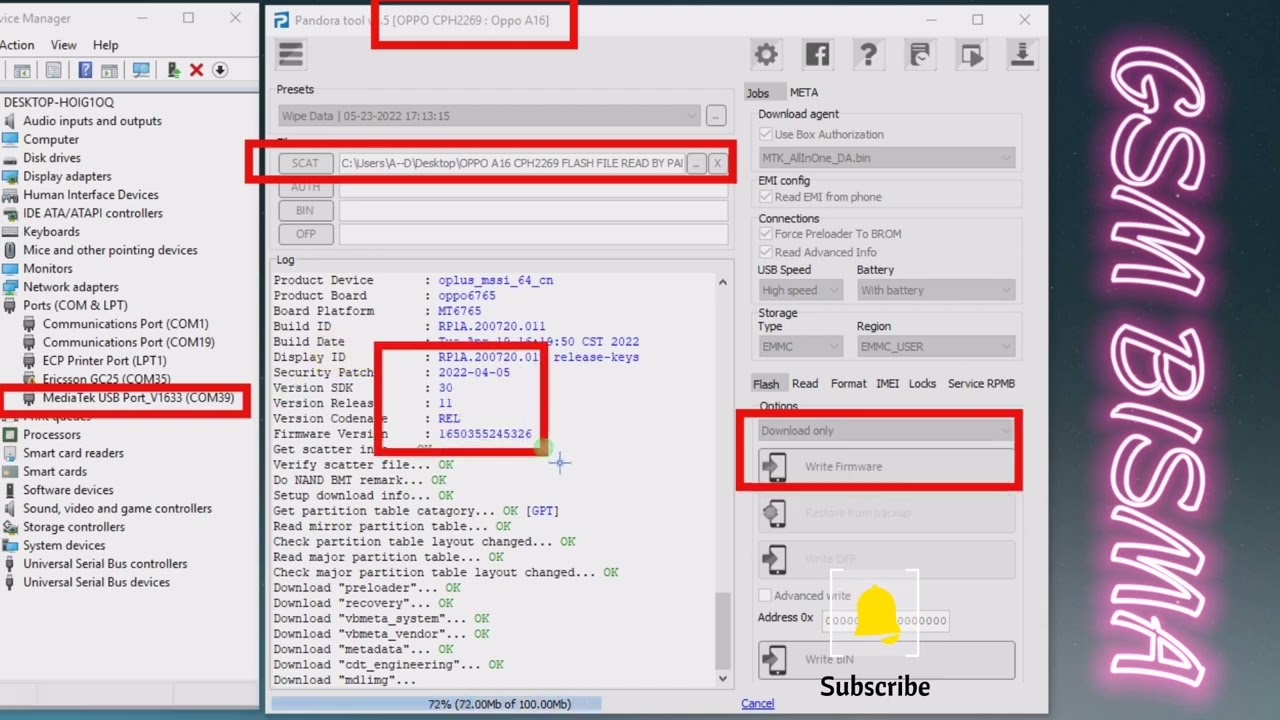Click the blue Help toolbar icon in Device Manager
The image size is (1280, 720).
point(86,70)
